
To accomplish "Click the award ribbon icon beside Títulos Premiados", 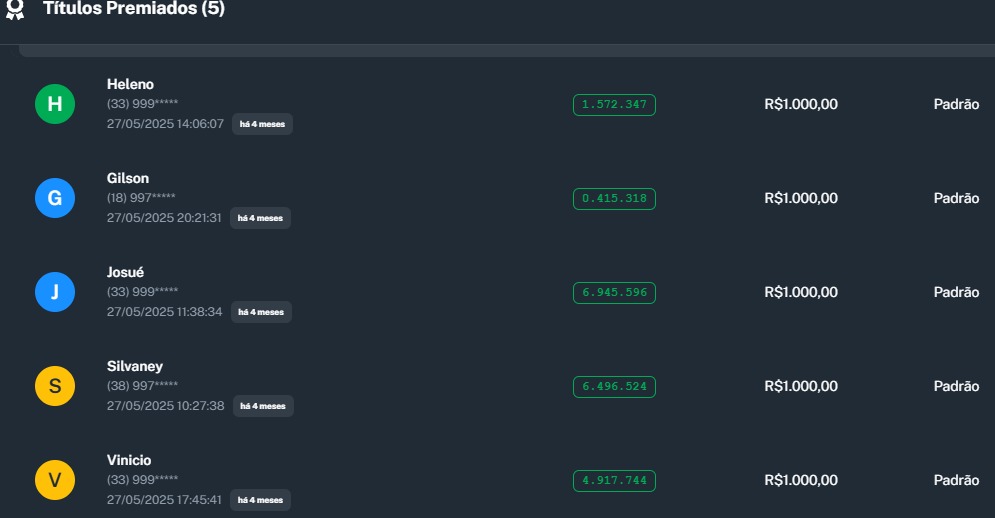I will 14,10.
